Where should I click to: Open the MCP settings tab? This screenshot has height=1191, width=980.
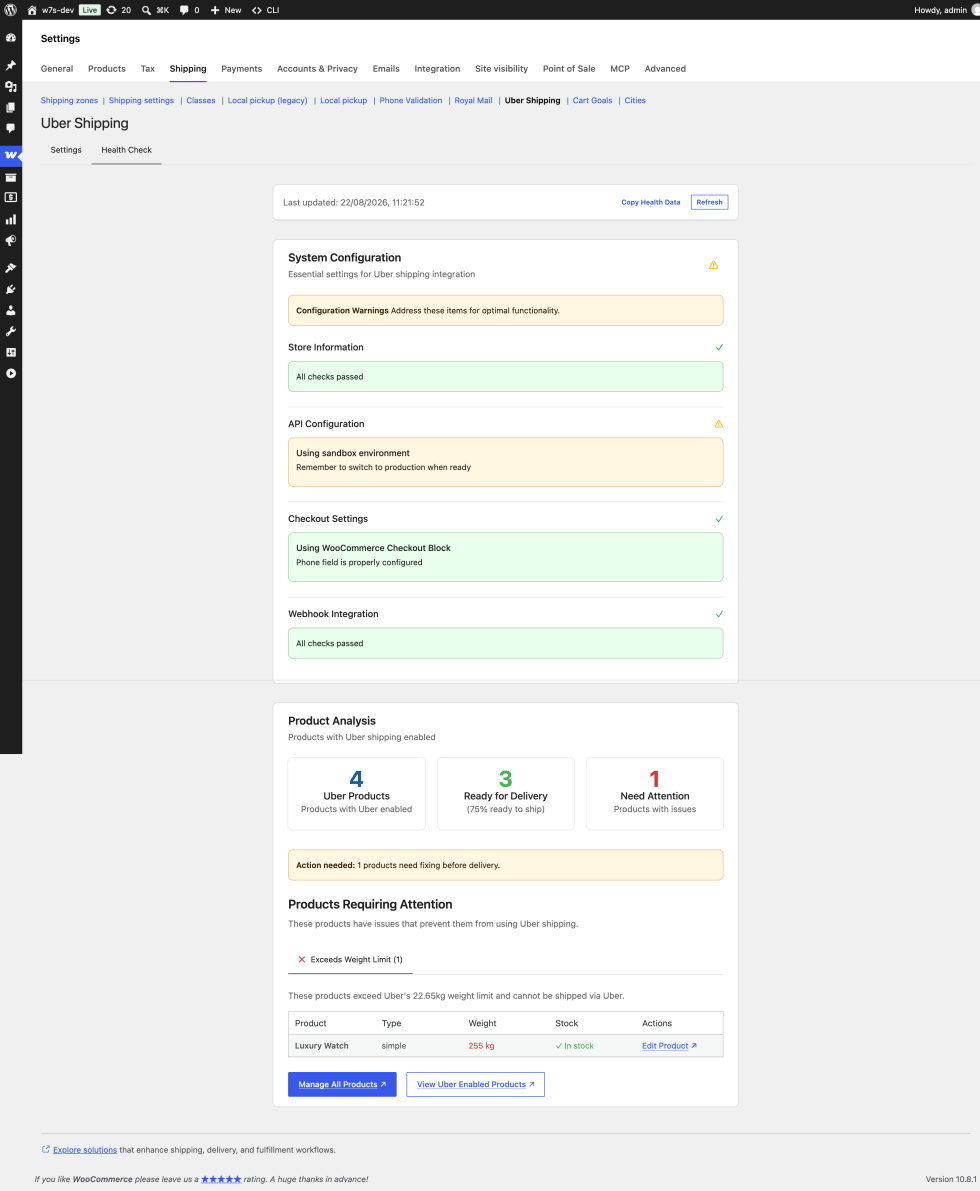click(620, 68)
